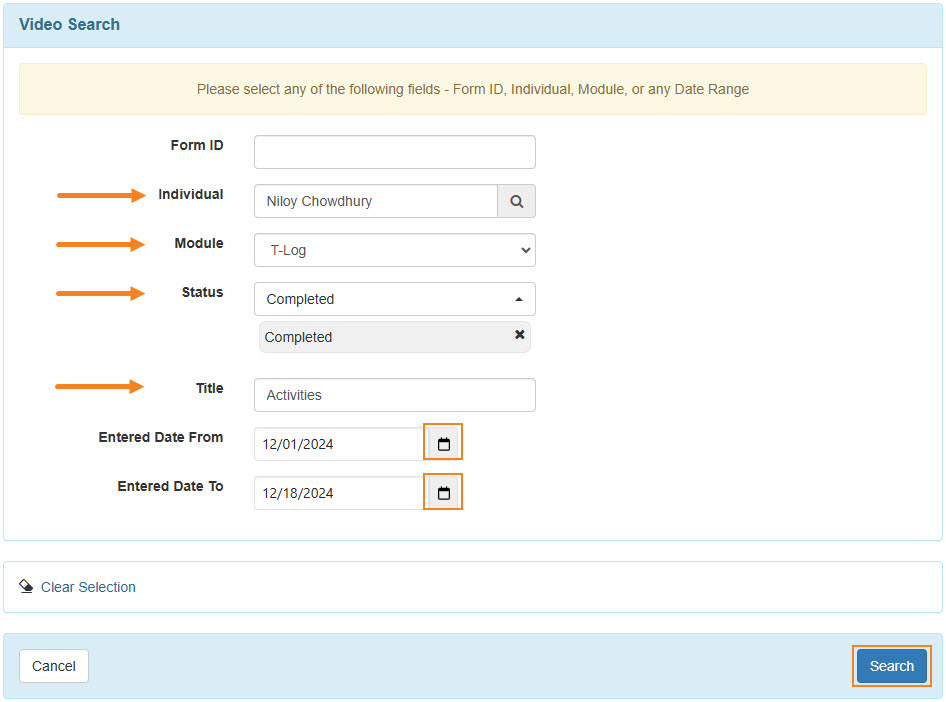Image resolution: width=946 pixels, height=702 pixels.
Task: Click the Entered Date From label
Action: [x=161, y=437]
